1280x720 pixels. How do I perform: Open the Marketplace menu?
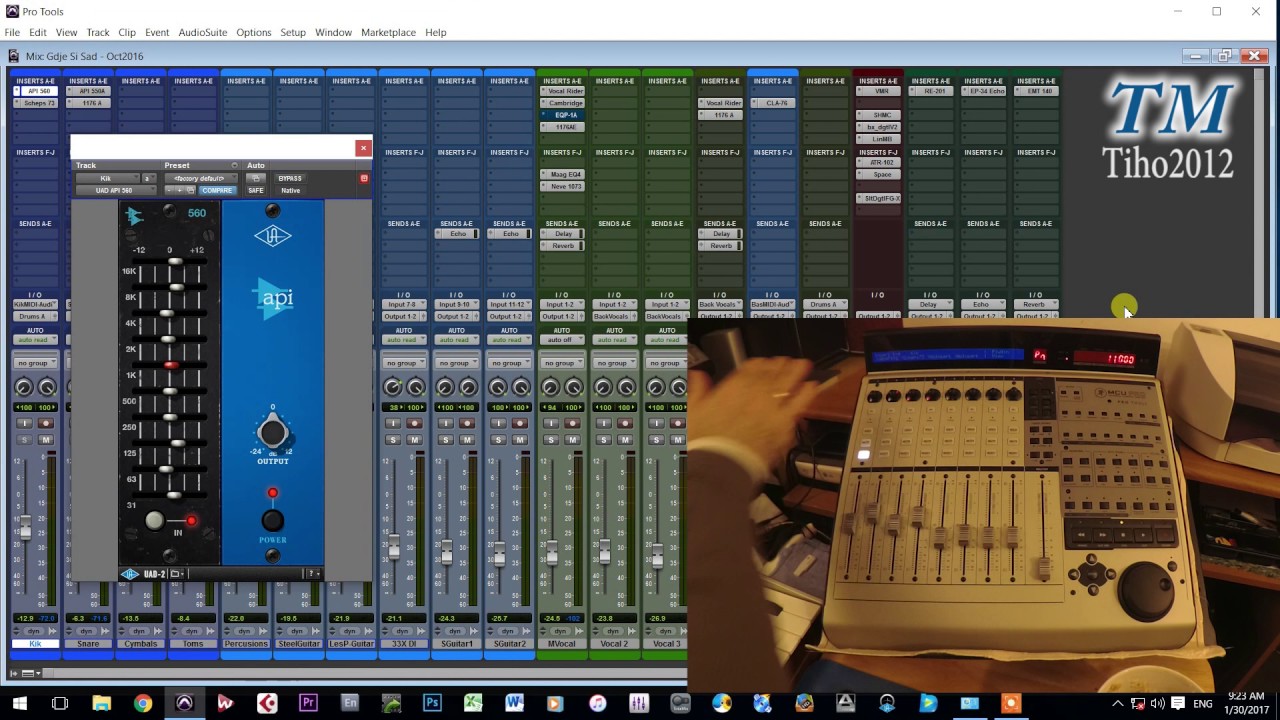[x=388, y=33]
